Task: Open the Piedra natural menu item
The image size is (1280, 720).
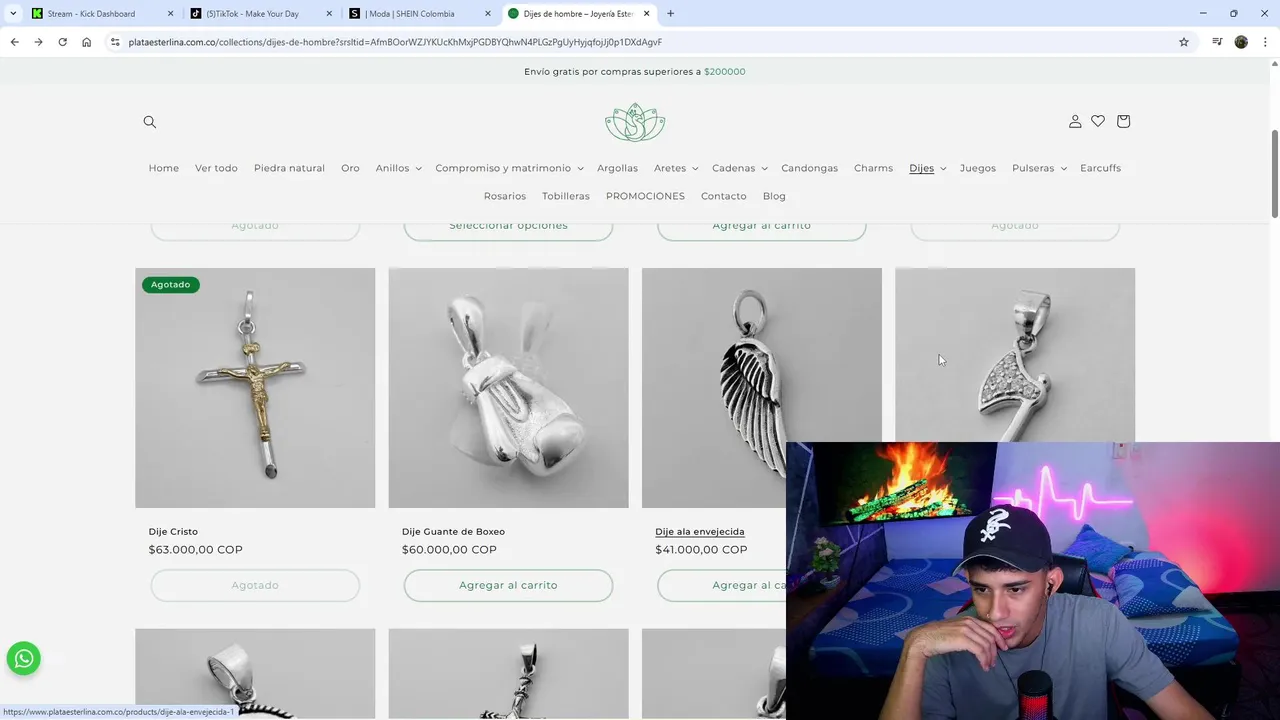Action: point(289,168)
